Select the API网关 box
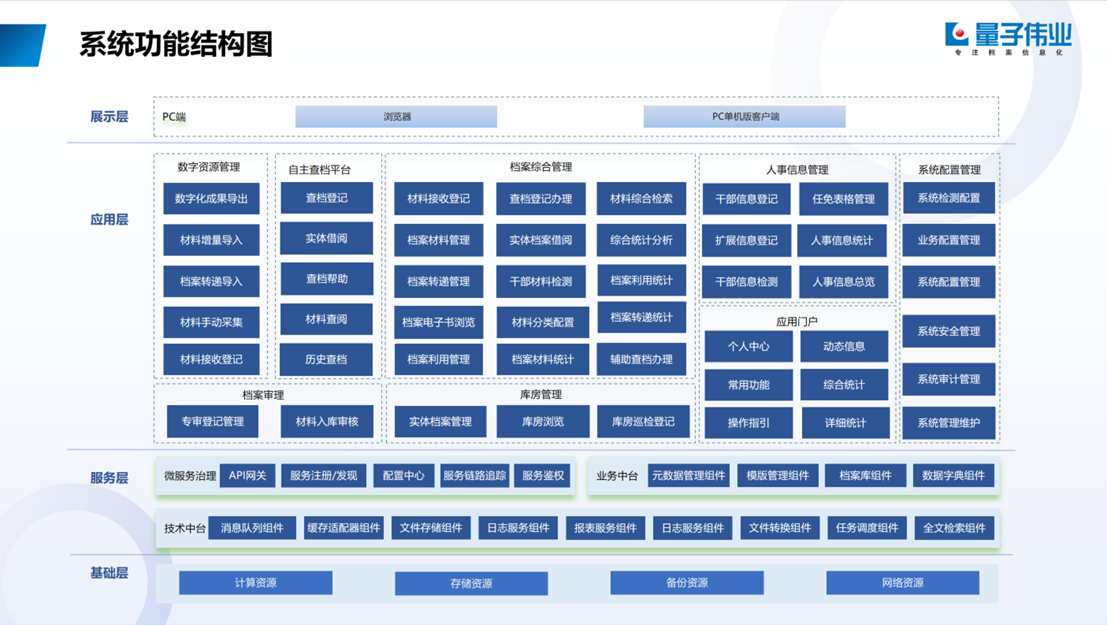 coord(247,475)
